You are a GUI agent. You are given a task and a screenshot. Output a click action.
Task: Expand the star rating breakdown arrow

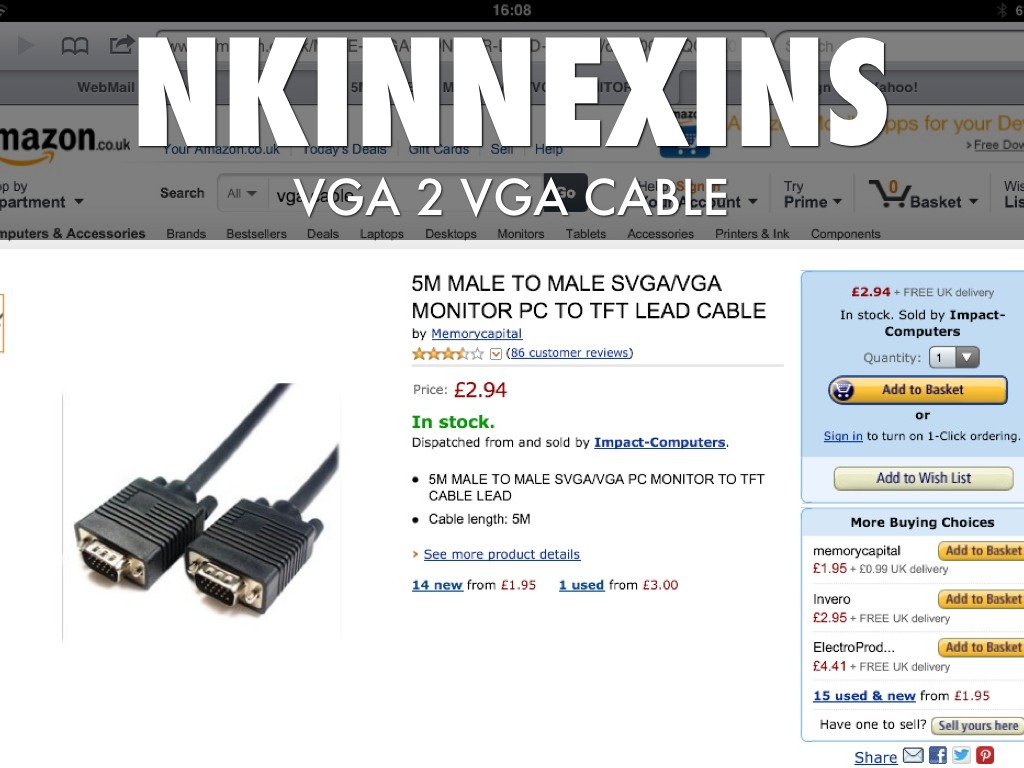[496, 354]
